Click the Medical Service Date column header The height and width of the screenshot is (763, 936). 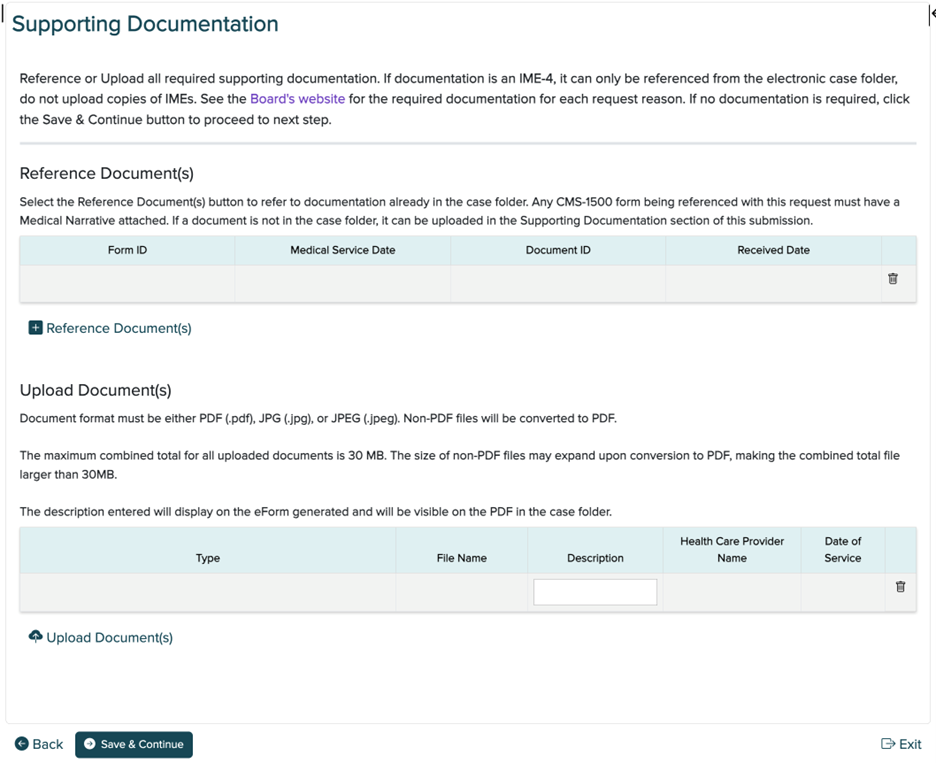[342, 250]
